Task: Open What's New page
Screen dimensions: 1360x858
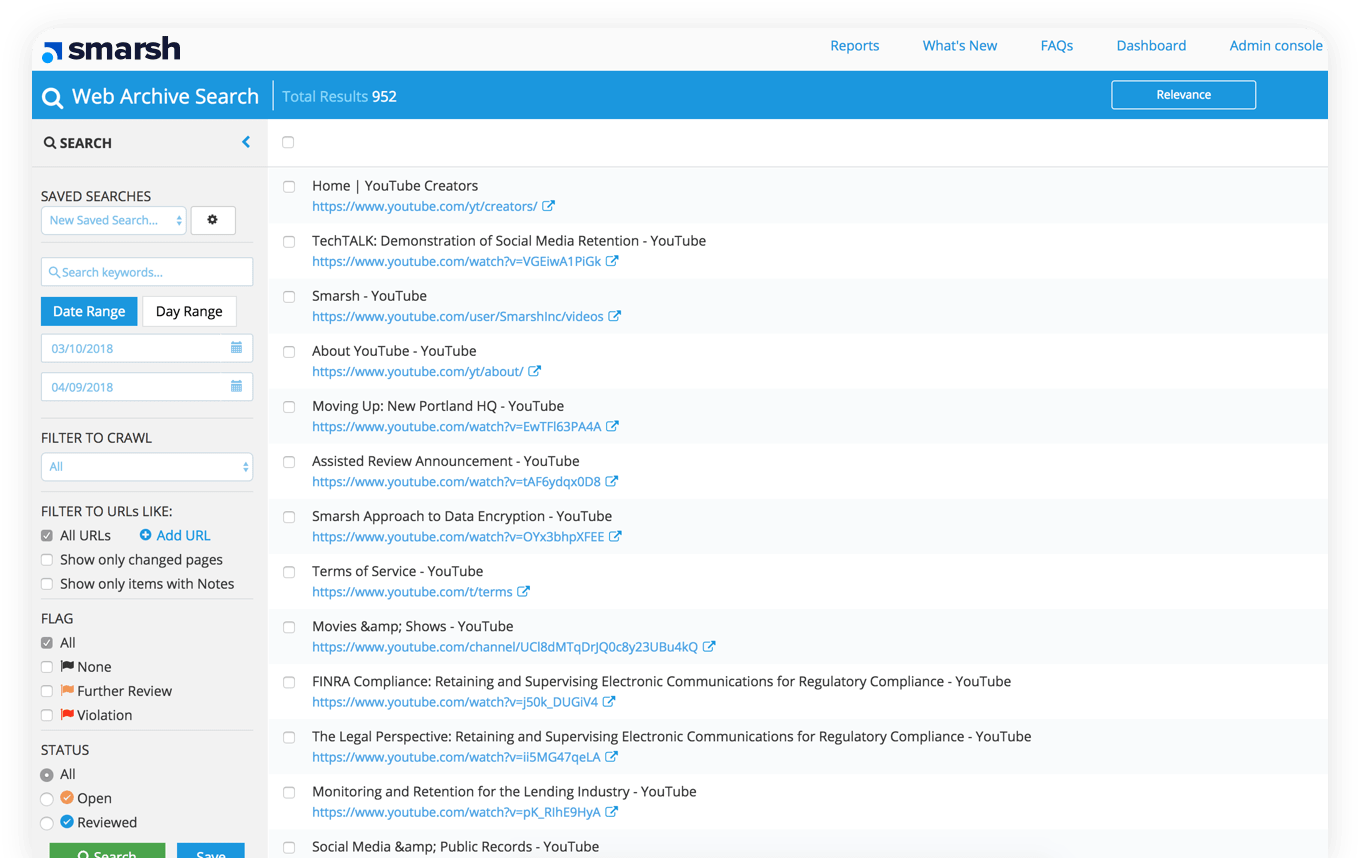Action: (960, 45)
